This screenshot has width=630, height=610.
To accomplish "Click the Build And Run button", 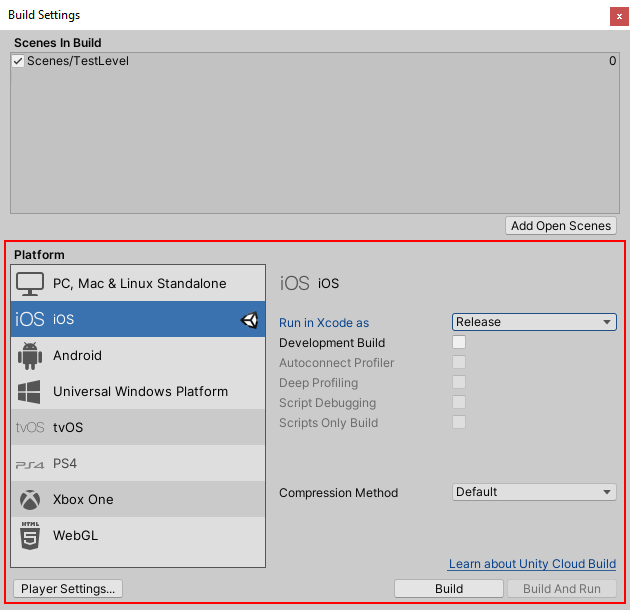I will coord(562,589).
